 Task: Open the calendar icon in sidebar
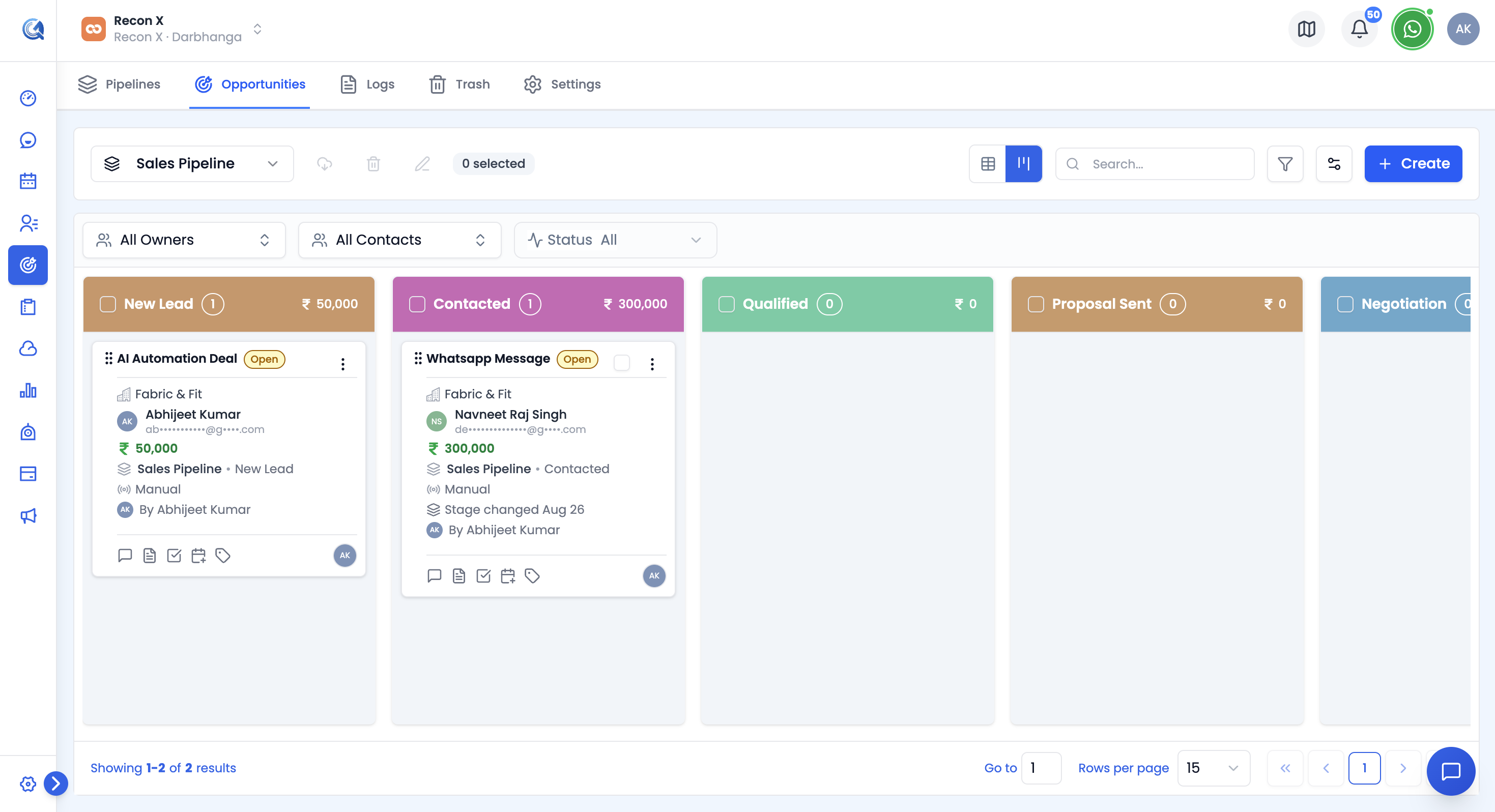tap(28, 181)
